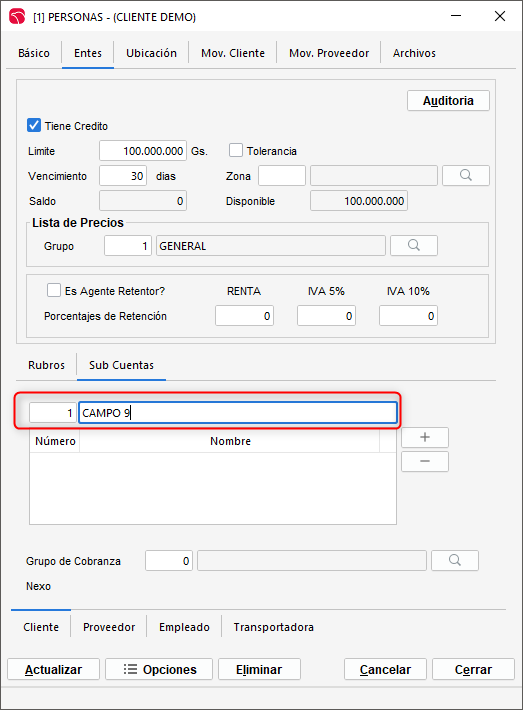Open the Mov. Proveedor tab
The image size is (523, 710).
(x=329, y=53)
